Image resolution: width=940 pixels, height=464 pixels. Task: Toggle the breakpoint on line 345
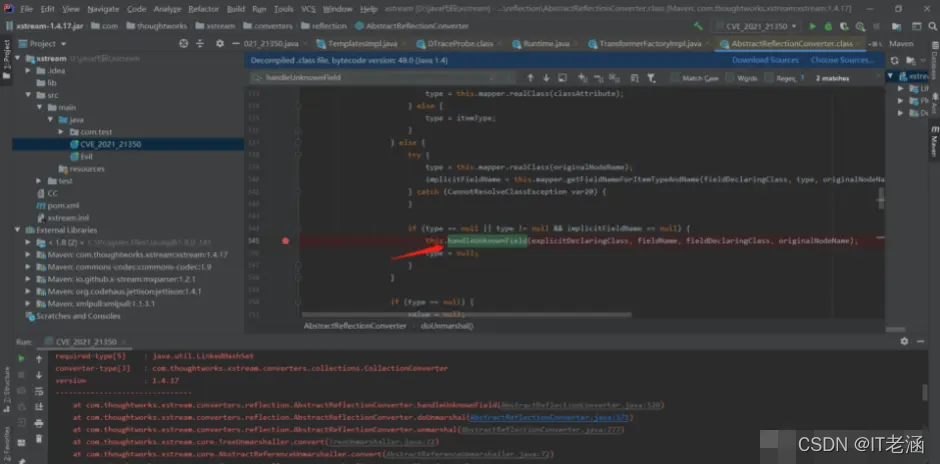pos(285,240)
